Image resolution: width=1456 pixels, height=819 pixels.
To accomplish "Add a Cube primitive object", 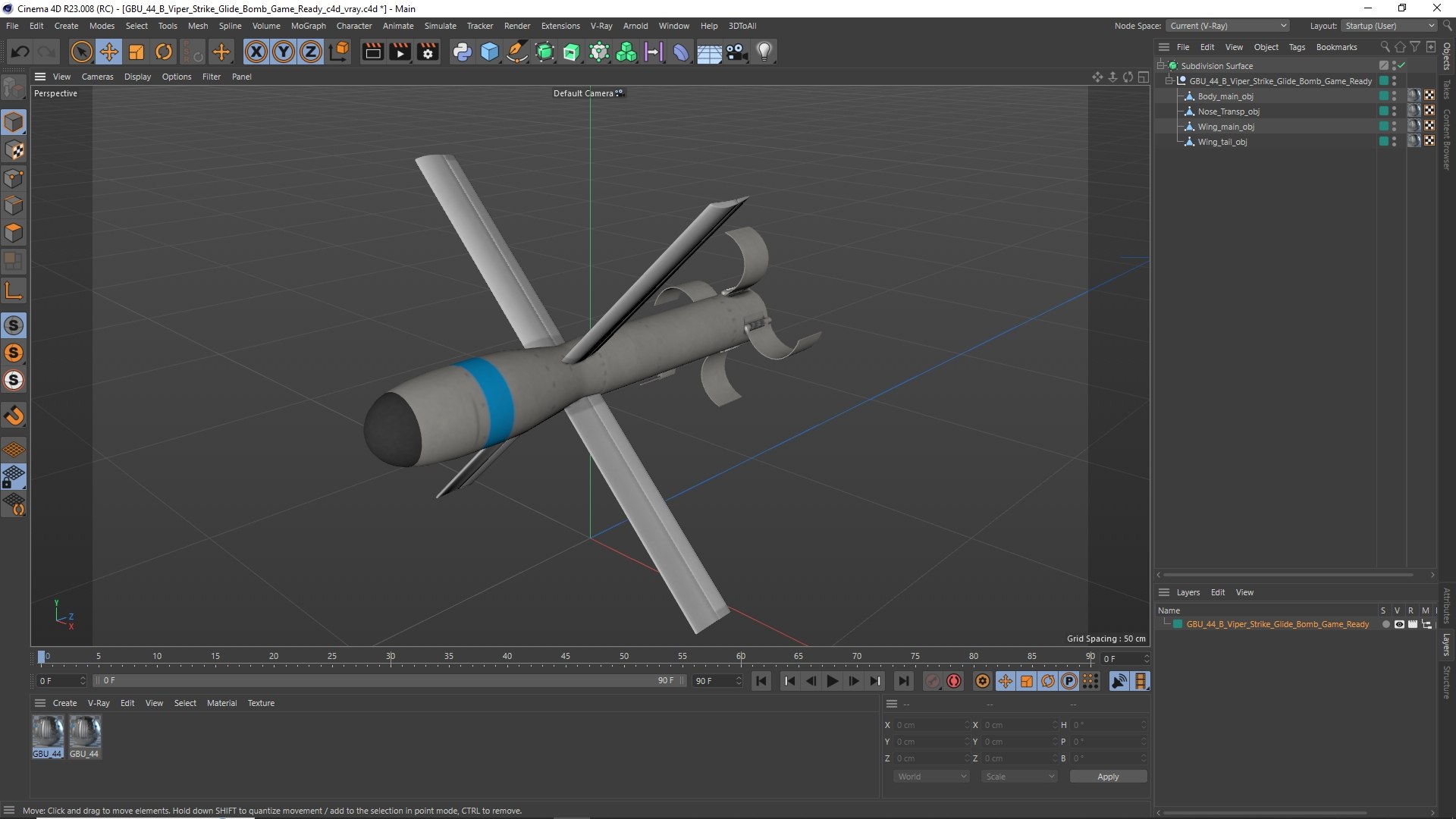I will [490, 52].
